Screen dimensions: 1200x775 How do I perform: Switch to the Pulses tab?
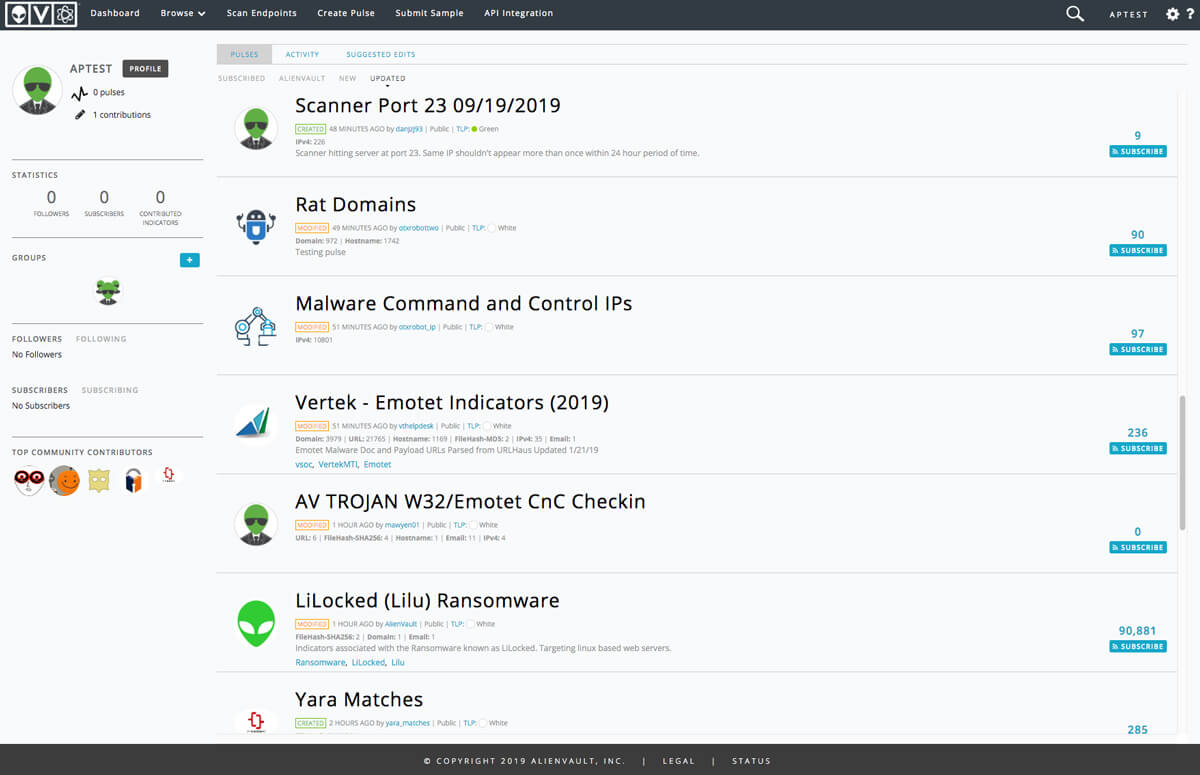tap(244, 55)
